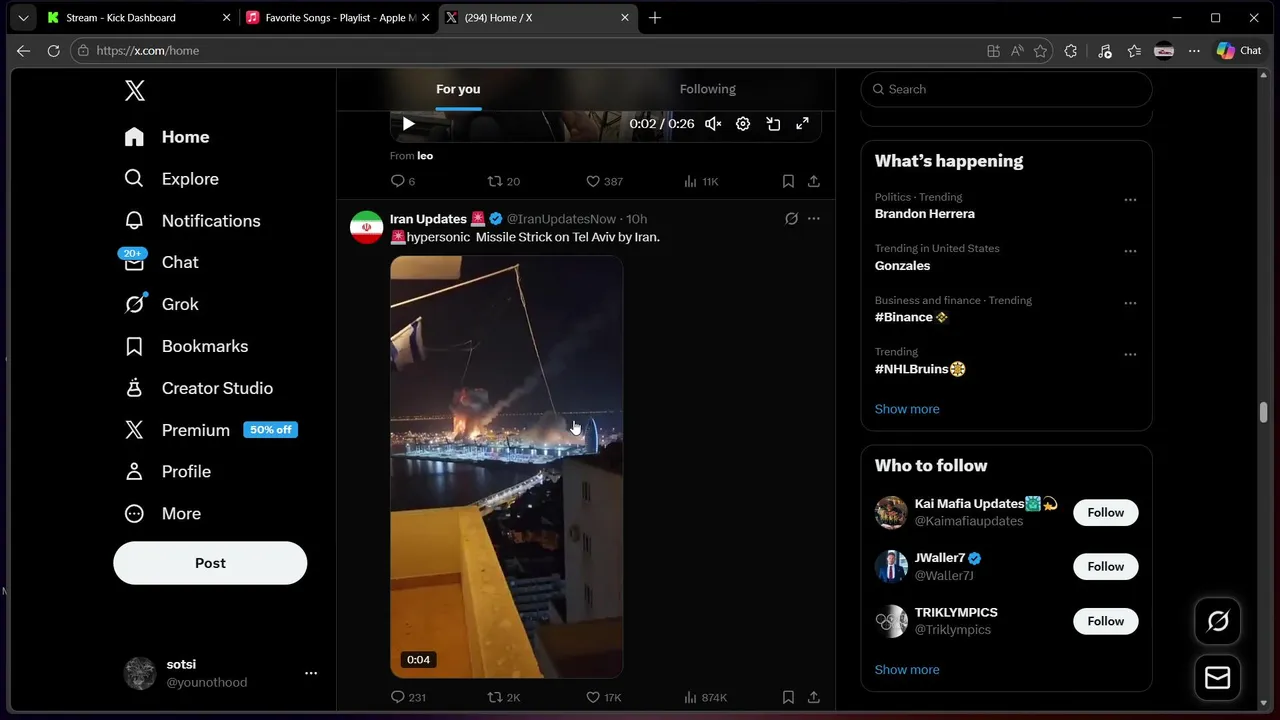Switch to Stream - Kick Dashboard tab
Screen dimensions: 1280x720
click(138, 18)
